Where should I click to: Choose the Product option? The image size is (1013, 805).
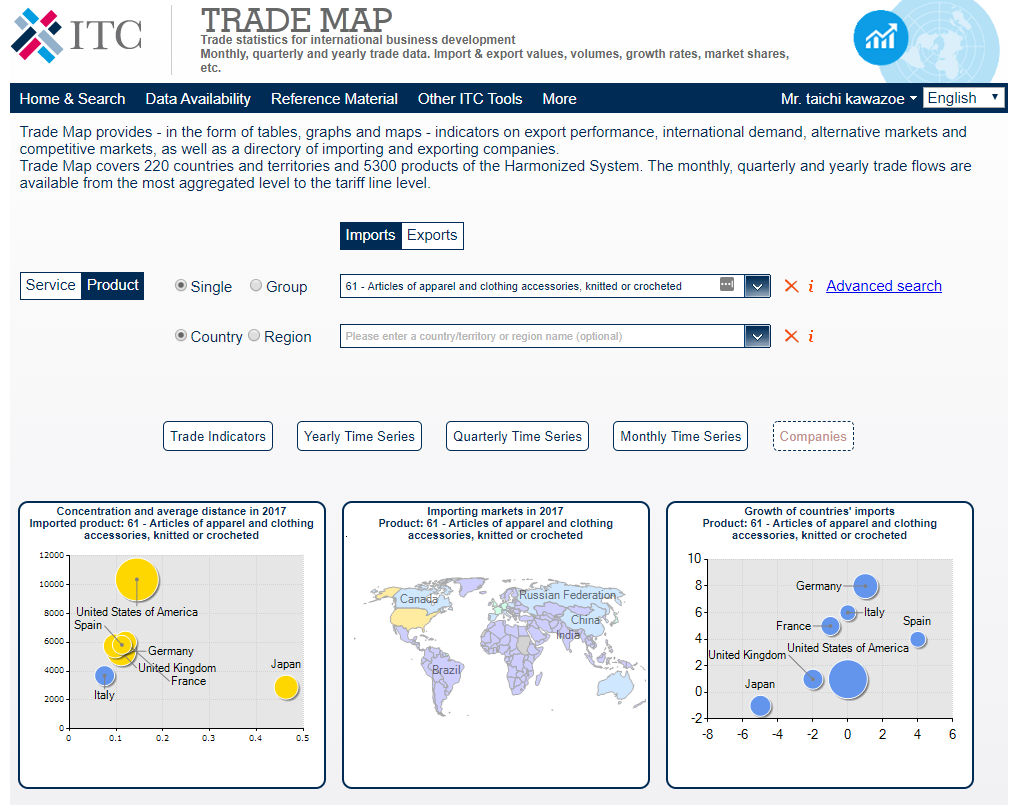(112, 285)
